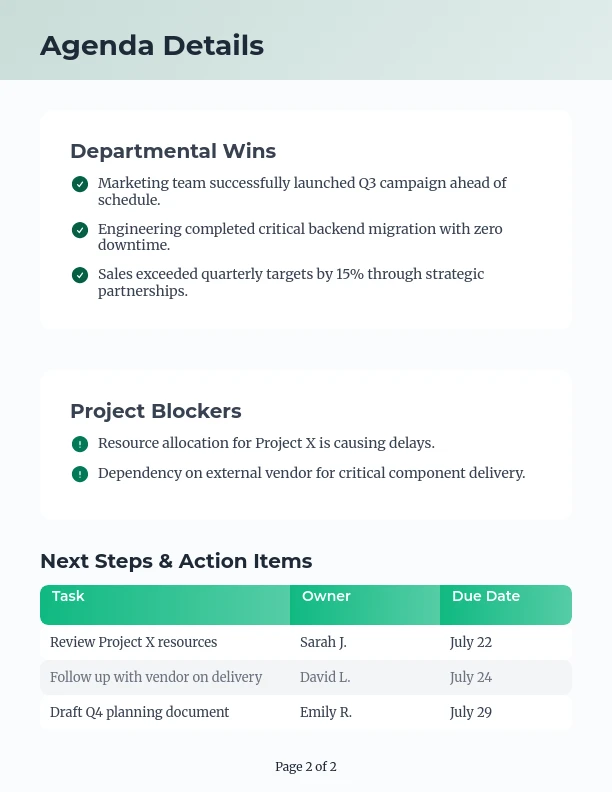Click owner Sarah J. in the table
Image resolution: width=612 pixels, height=792 pixels.
(323, 642)
